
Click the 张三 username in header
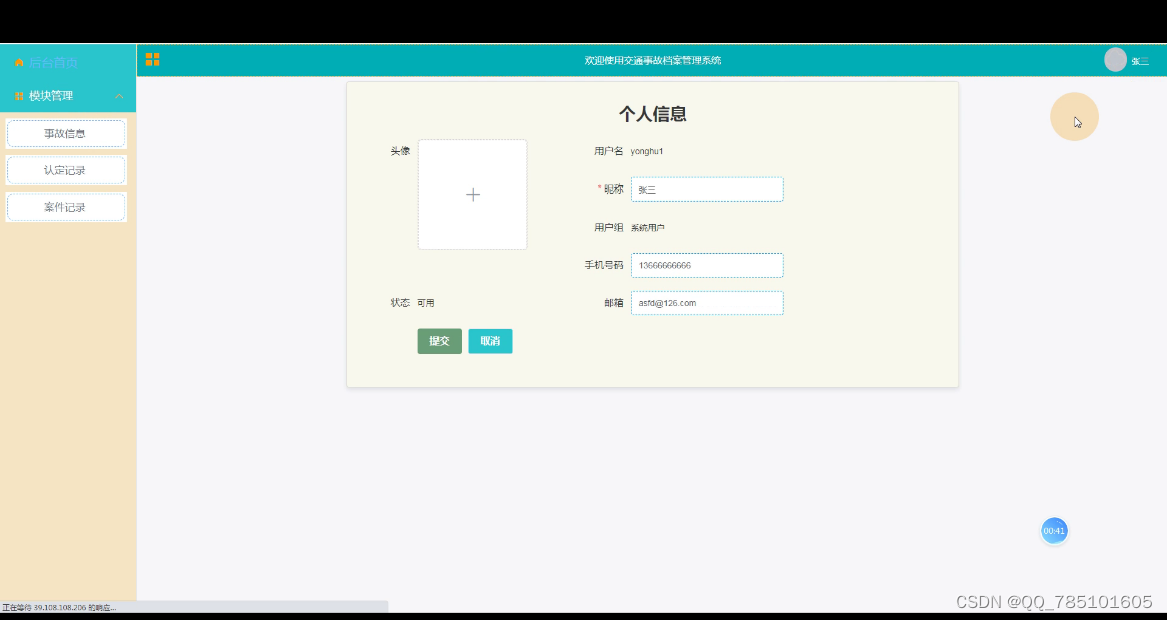[1140, 62]
